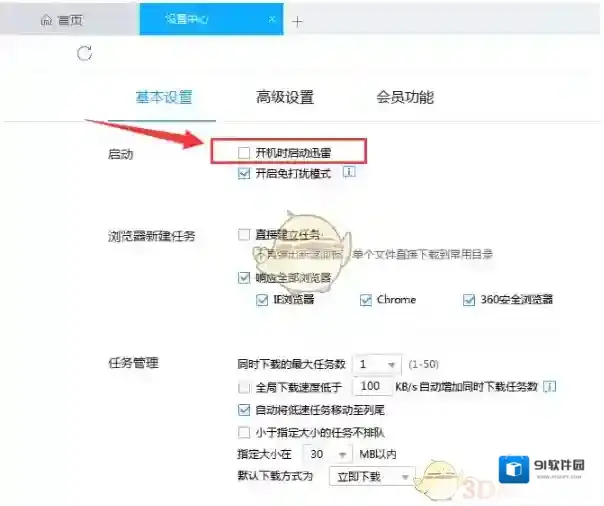Disable the Chrome browser checkbox

(x=365, y=300)
